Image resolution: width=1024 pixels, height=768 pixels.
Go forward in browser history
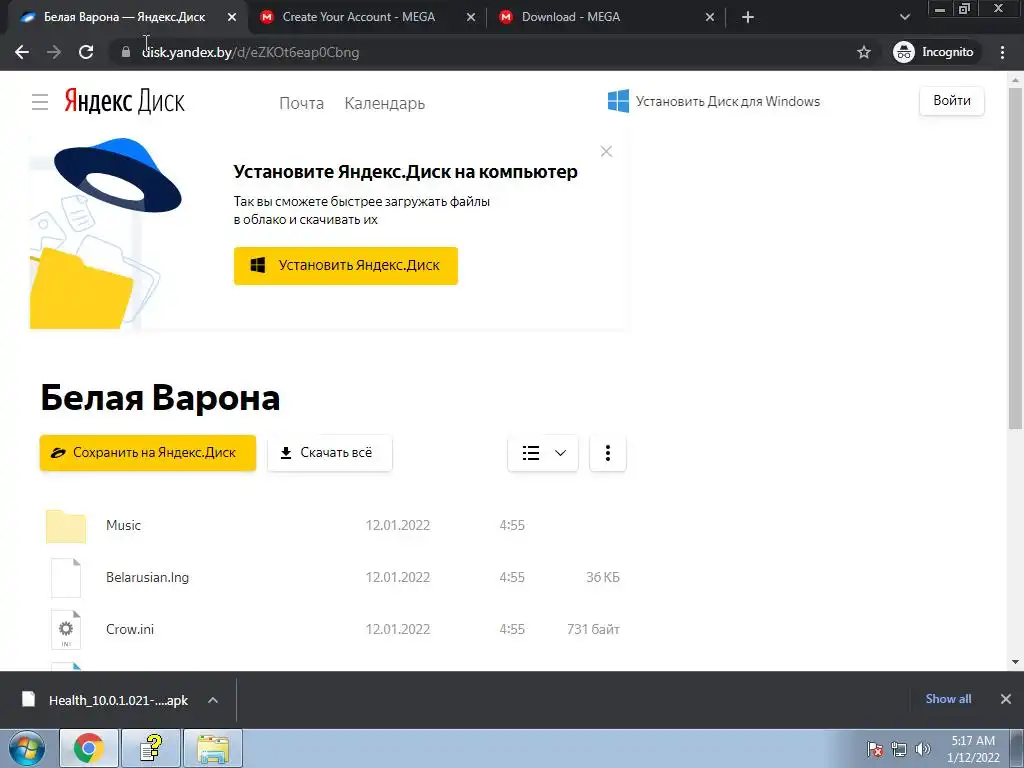(x=54, y=52)
